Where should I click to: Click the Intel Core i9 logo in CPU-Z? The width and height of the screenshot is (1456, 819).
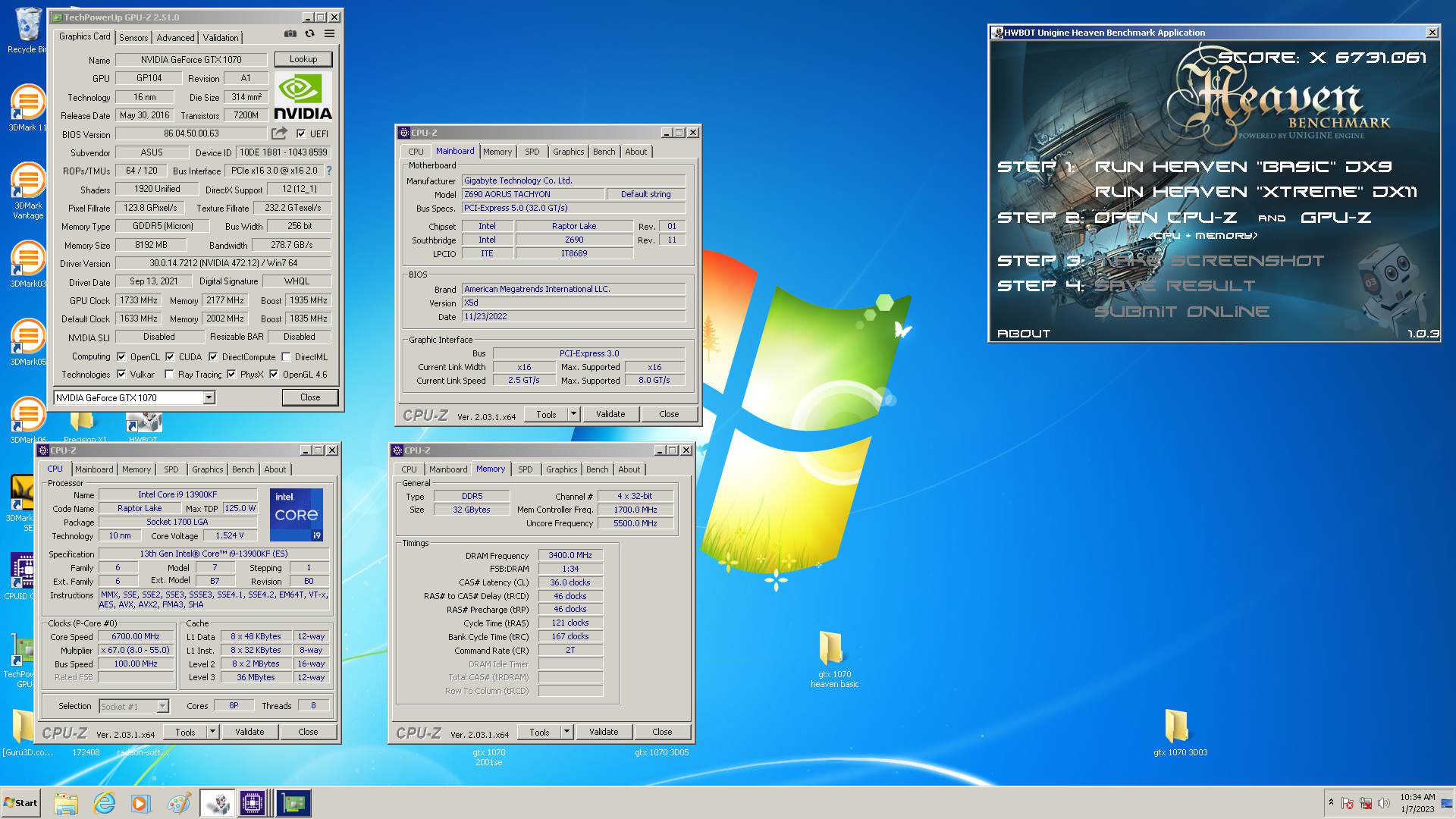(x=297, y=514)
